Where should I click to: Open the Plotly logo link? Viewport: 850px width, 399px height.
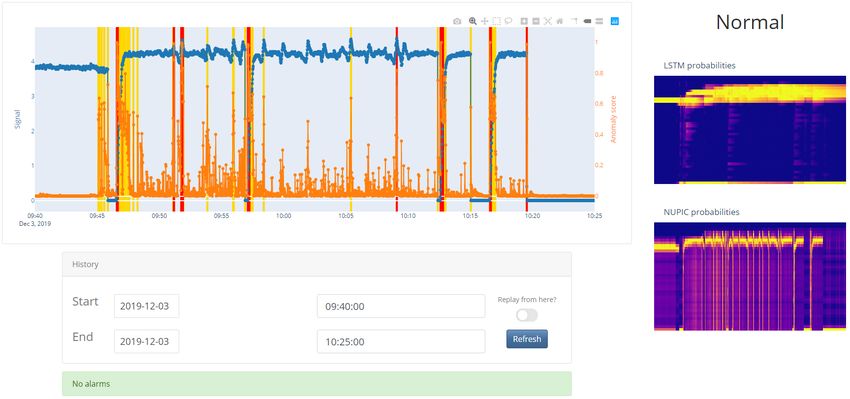[615, 21]
